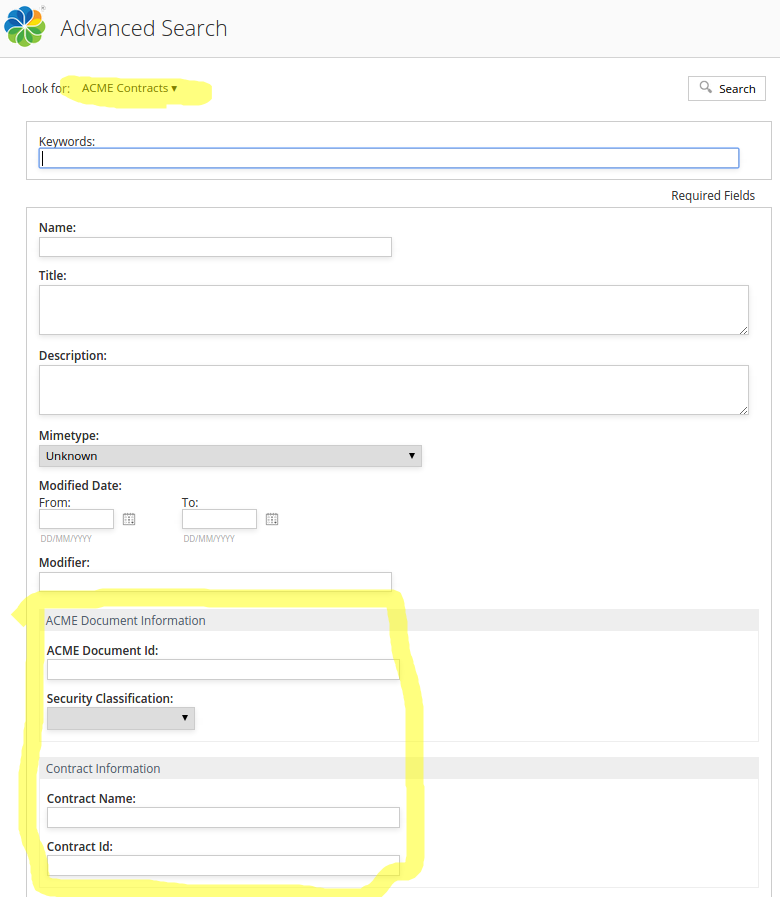Click the Required Fields link

pyautogui.click(x=713, y=195)
